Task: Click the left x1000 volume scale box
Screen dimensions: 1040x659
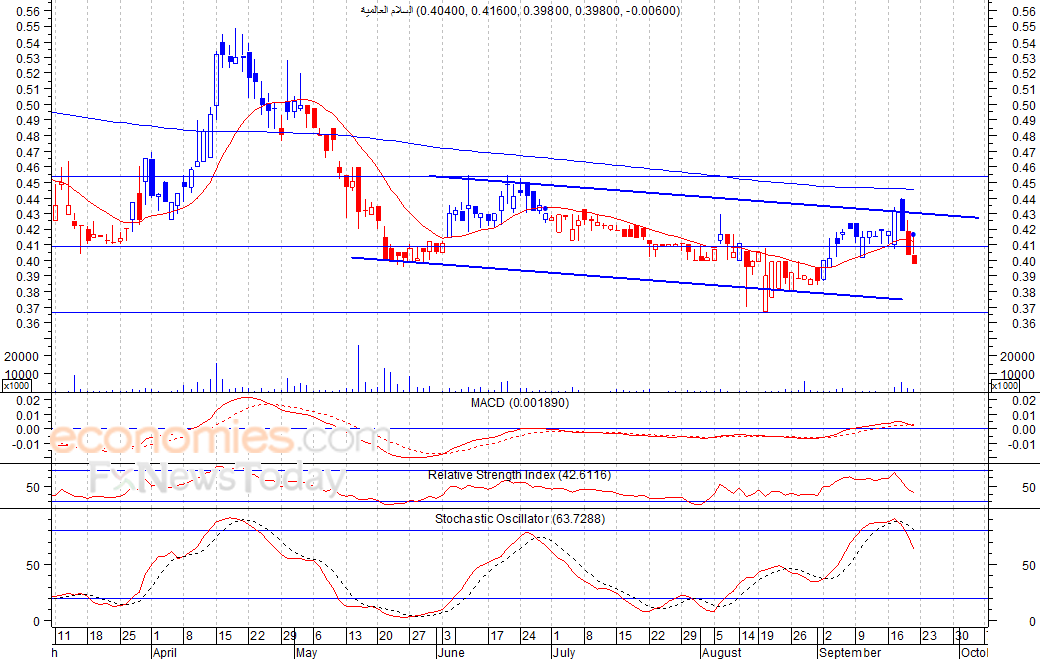Action: pyautogui.click(x=17, y=386)
